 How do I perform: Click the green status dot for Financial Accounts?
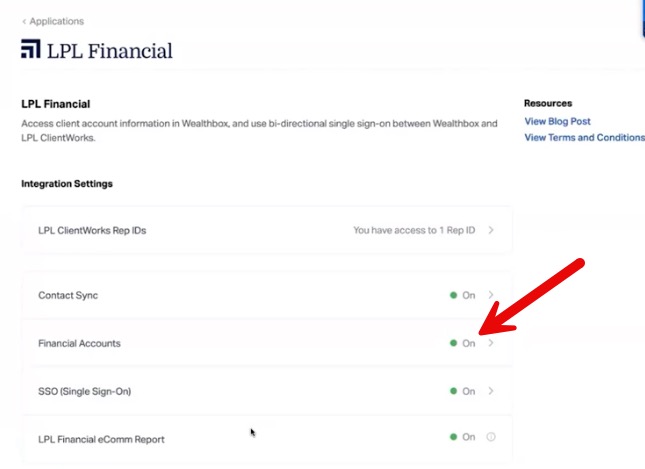(x=454, y=343)
